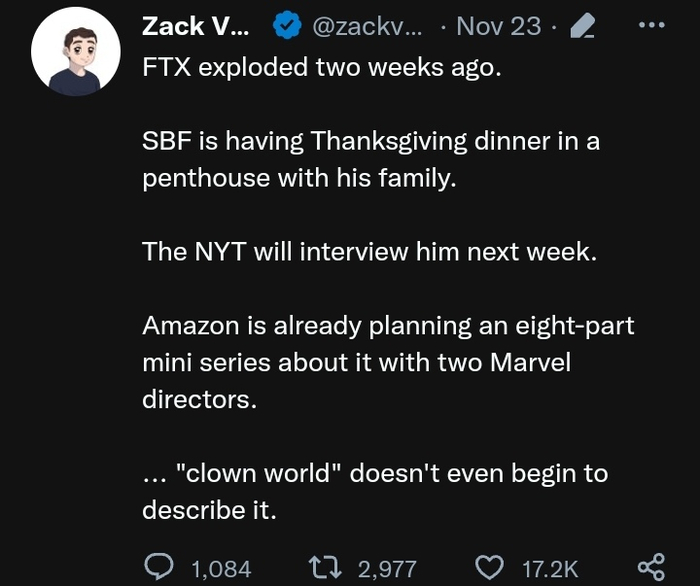Open the share icon for this tweet
The height and width of the screenshot is (586, 700).
pyautogui.click(x=651, y=567)
